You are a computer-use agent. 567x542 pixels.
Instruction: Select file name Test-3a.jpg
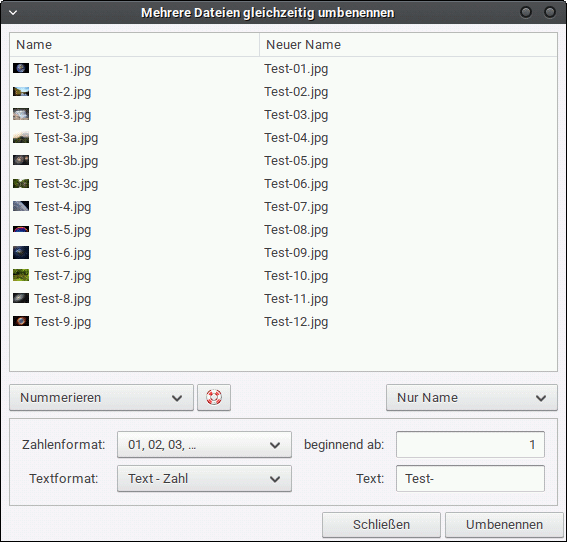click(x=66, y=138)
